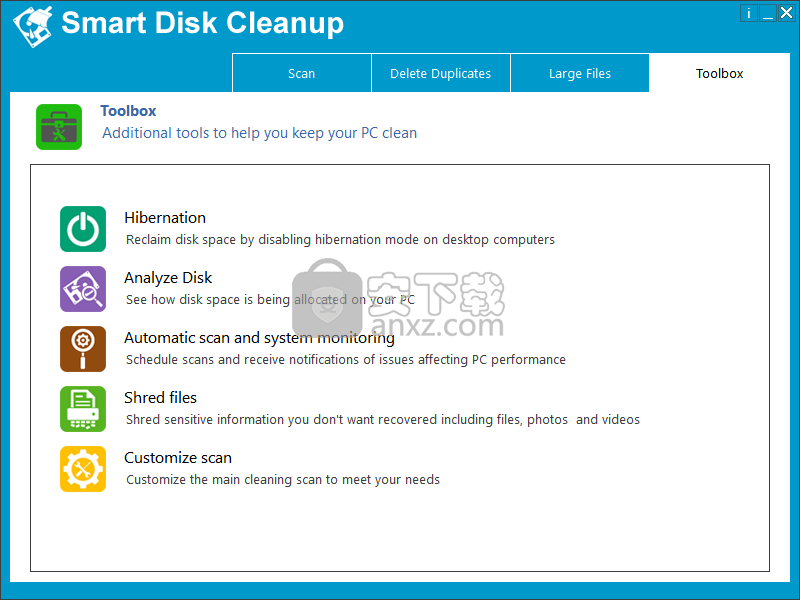800x600 pixels.
Task: Click the green Toolbox header icon
Action: (59, 127)
